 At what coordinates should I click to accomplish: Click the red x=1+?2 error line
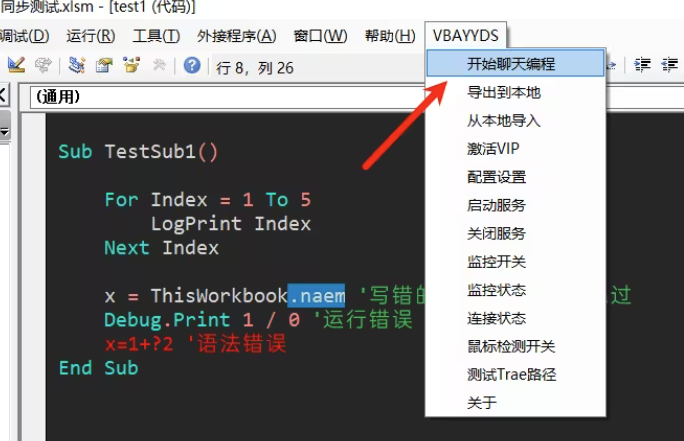[139, 344]
